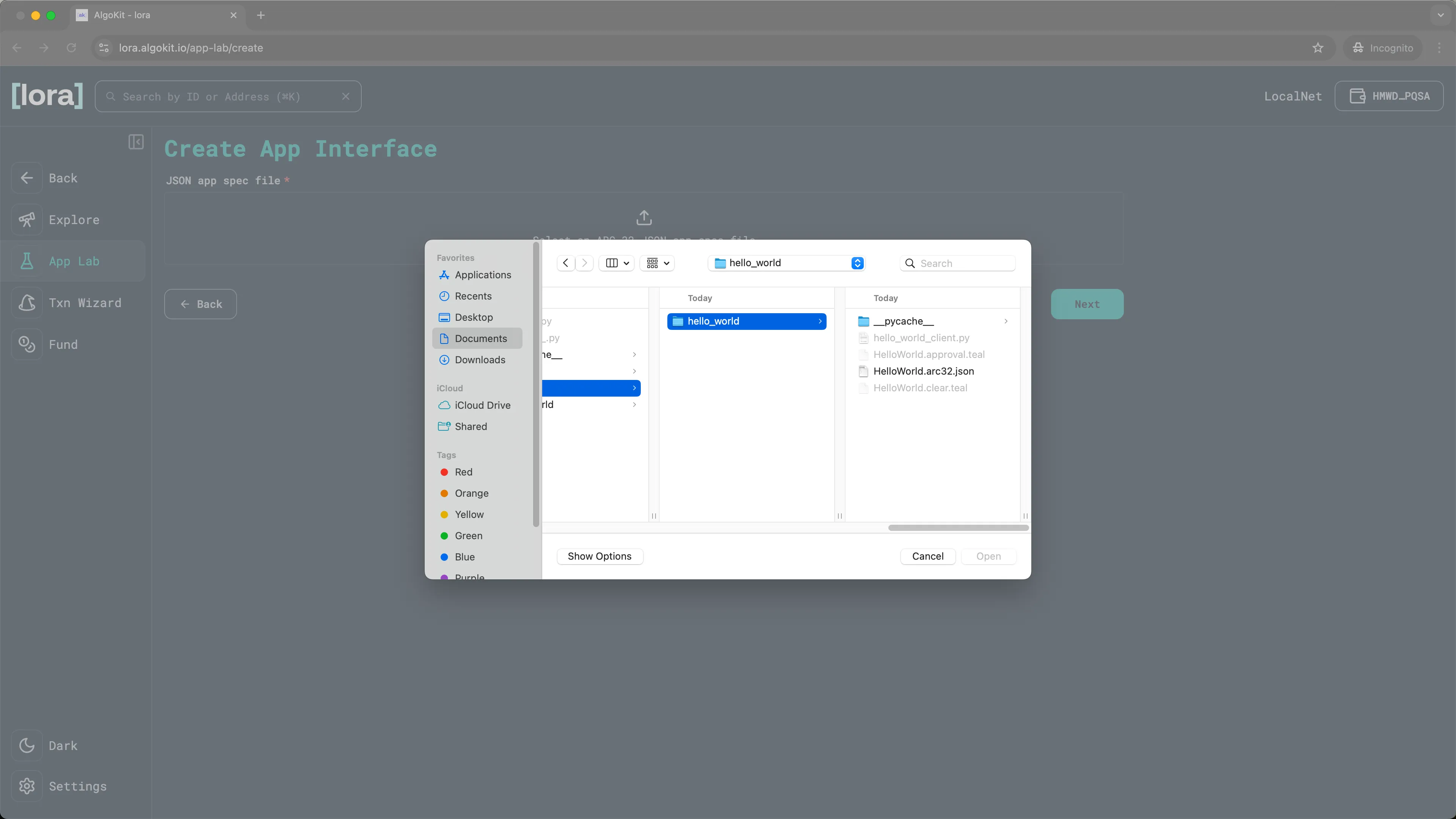Expand the __pycache__ folder chevron
Viewport: 1456px width, 819px height.
[x=1006, y=321]
